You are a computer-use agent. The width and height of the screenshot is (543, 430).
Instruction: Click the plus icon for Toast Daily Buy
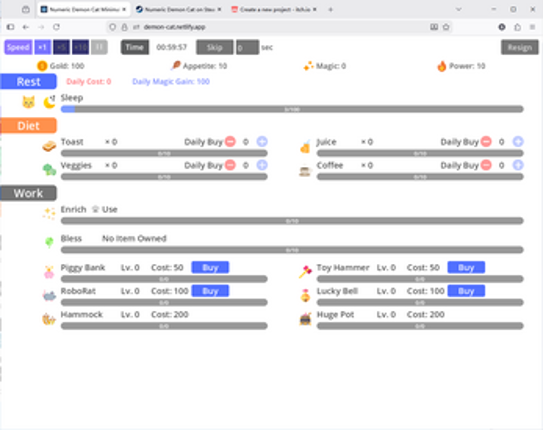point(262,142)
